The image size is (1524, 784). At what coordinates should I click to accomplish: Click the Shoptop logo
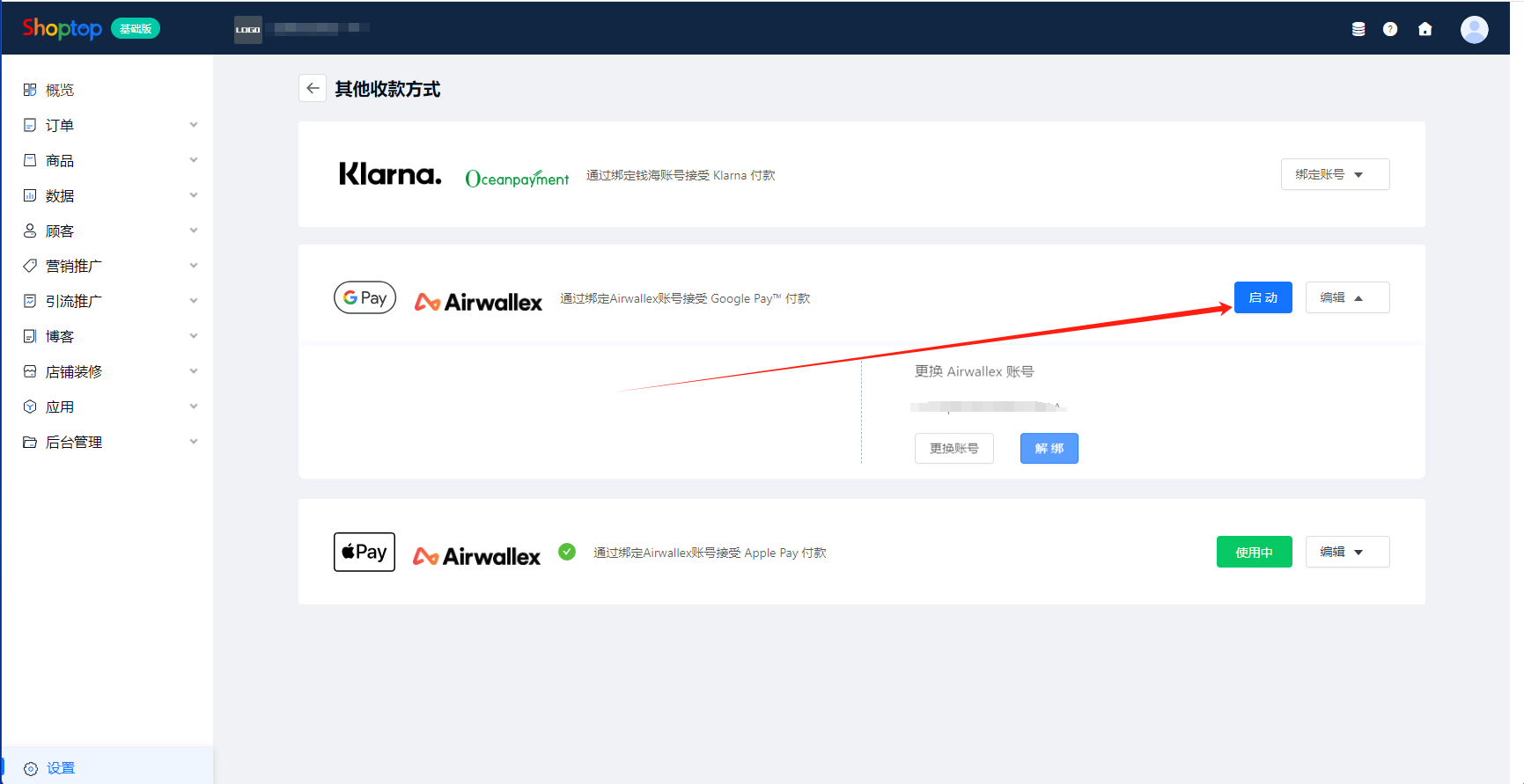coord(63,28)
